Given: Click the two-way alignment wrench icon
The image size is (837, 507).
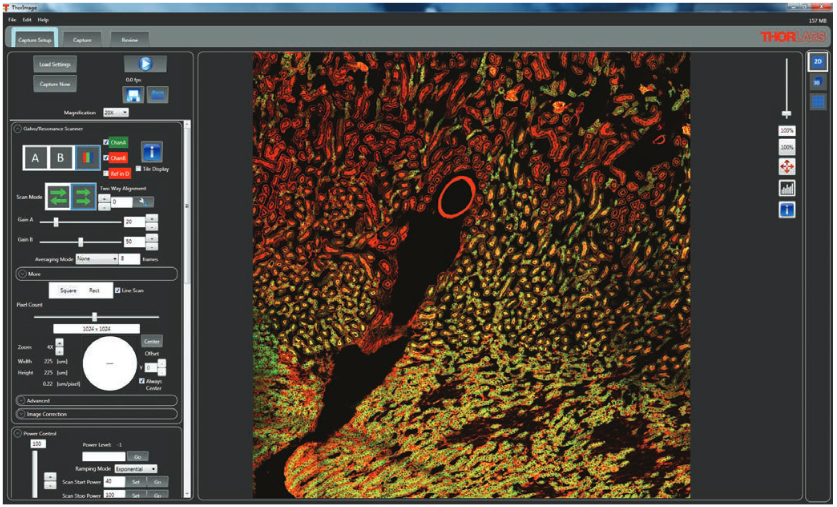Looking at the screenshot, I should (149, 201).
